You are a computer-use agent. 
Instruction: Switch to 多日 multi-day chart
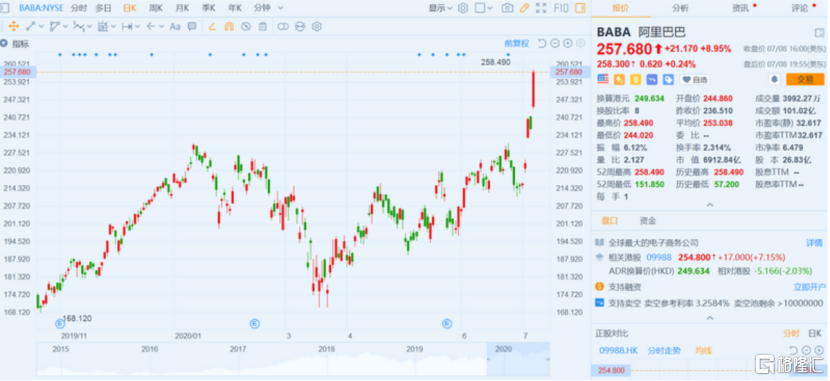(103, 8)
